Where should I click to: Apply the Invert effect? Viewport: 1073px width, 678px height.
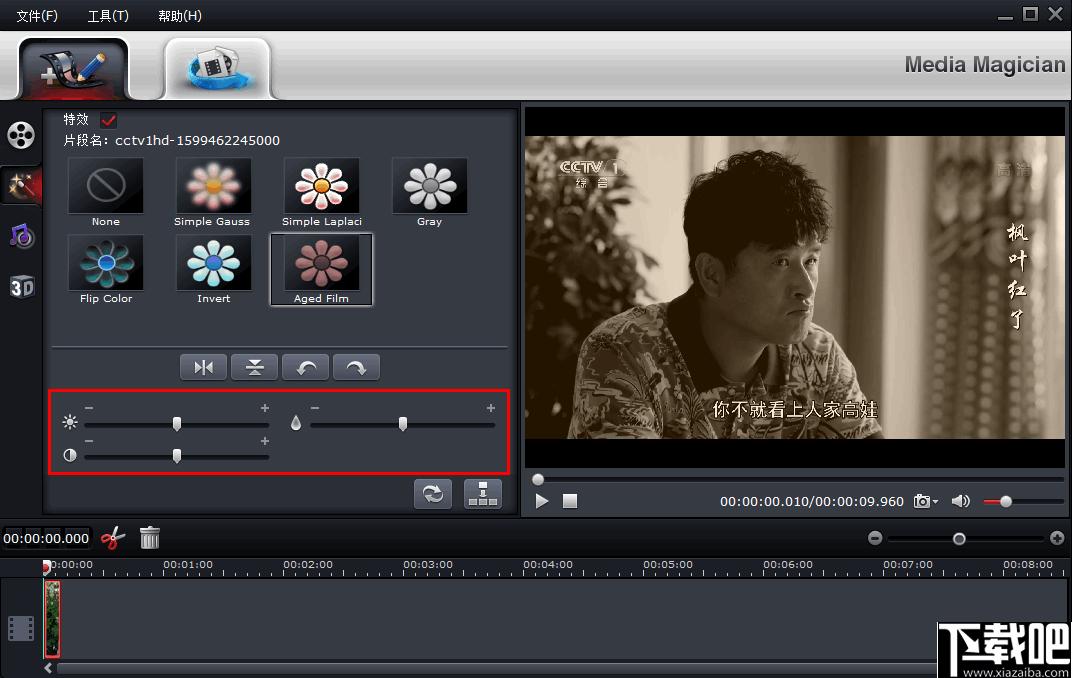(x=214, y=270)
